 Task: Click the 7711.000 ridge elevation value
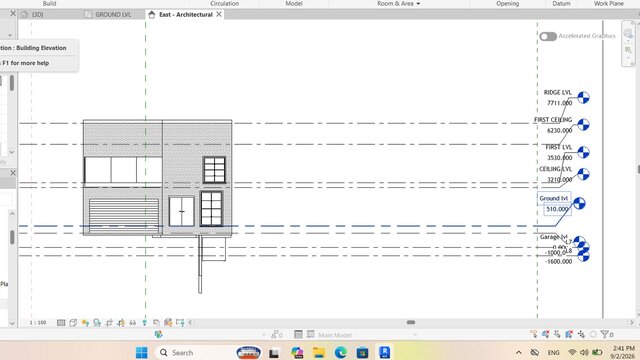(x=560, y=103)
